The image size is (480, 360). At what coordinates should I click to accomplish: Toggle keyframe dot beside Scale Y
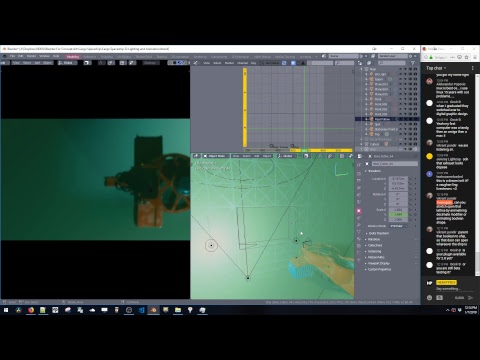[415, 214]
